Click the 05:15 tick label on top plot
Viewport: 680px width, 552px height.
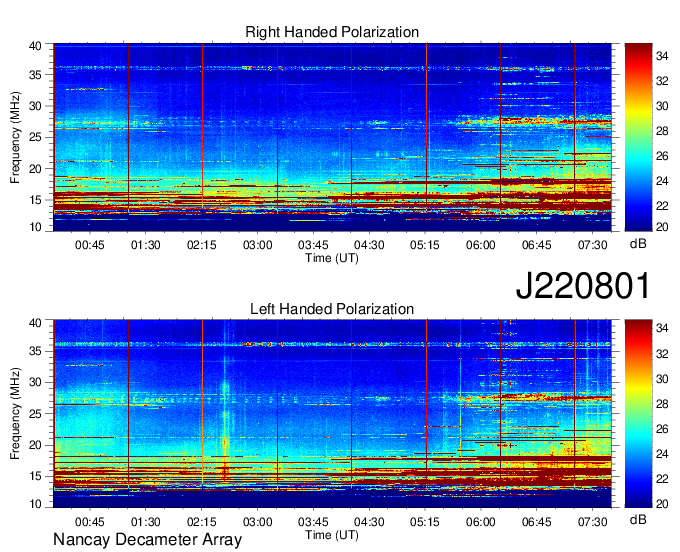tap(425, 245)
